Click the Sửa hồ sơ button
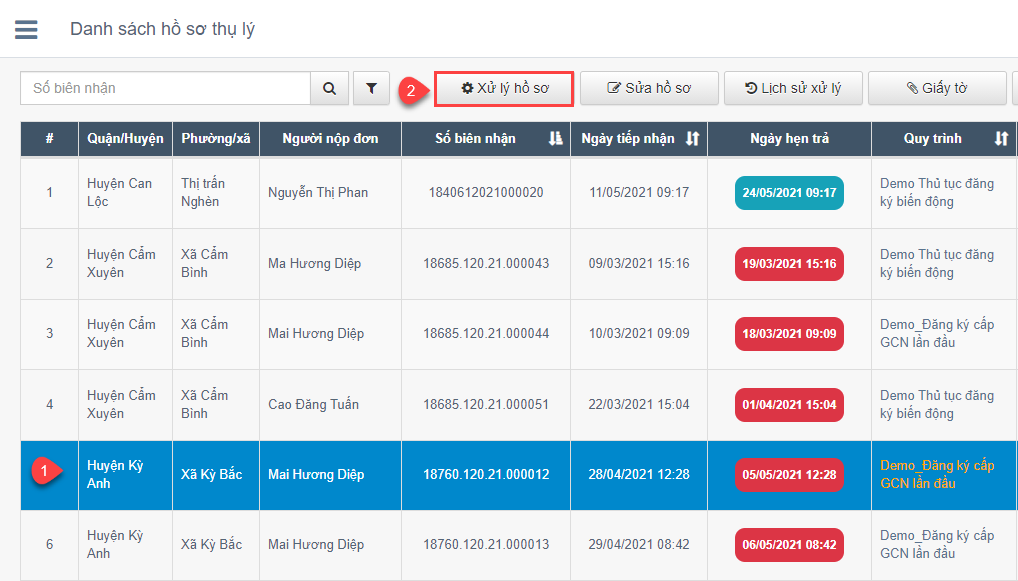Viewport: 1018px width, 581px height. point(649,88)
